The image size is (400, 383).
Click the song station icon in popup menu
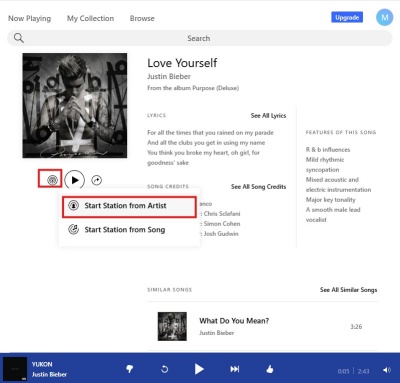tap(74, 229)
